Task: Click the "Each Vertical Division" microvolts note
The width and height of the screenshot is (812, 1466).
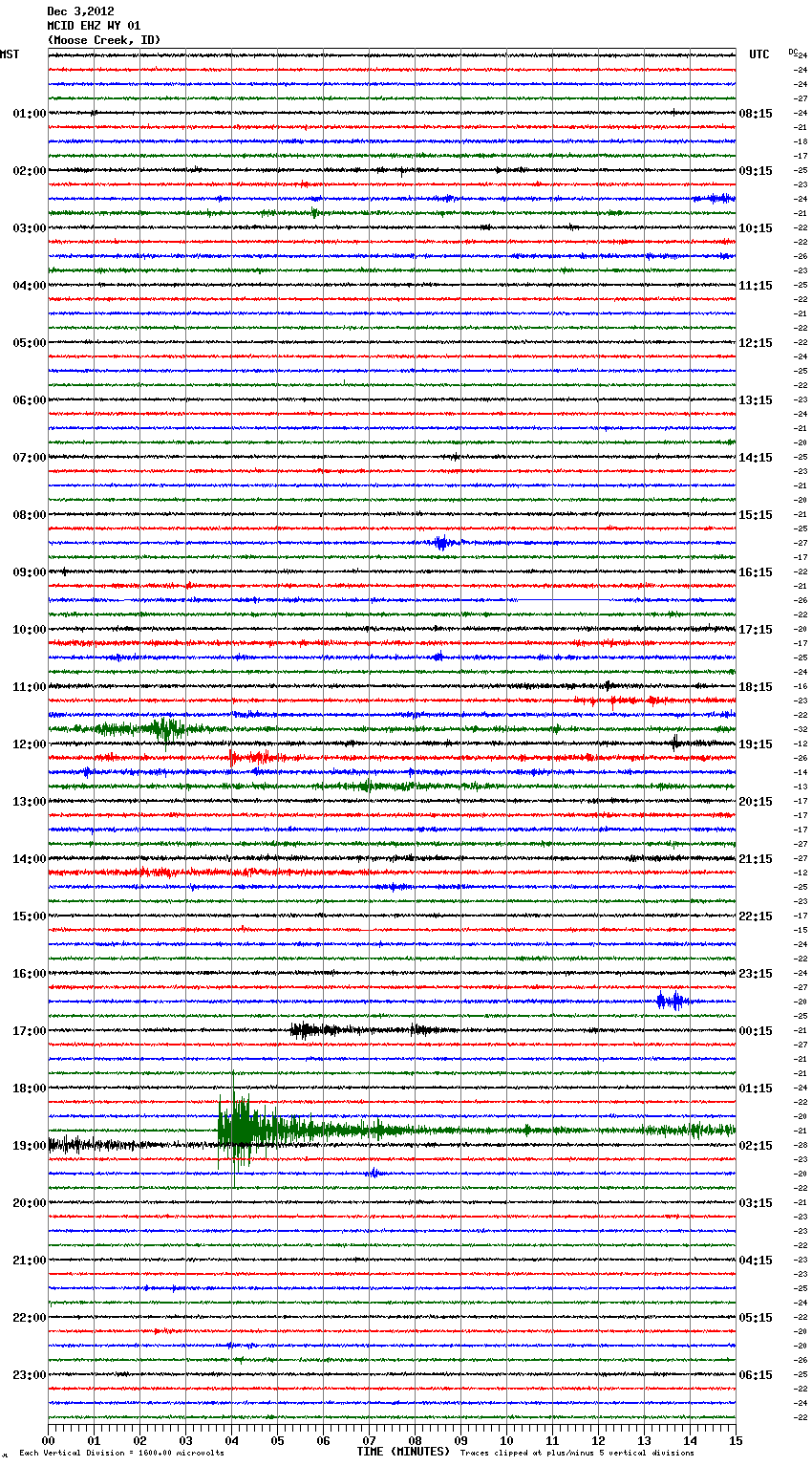Action: pyautogui.click(x=121, y=1453)
